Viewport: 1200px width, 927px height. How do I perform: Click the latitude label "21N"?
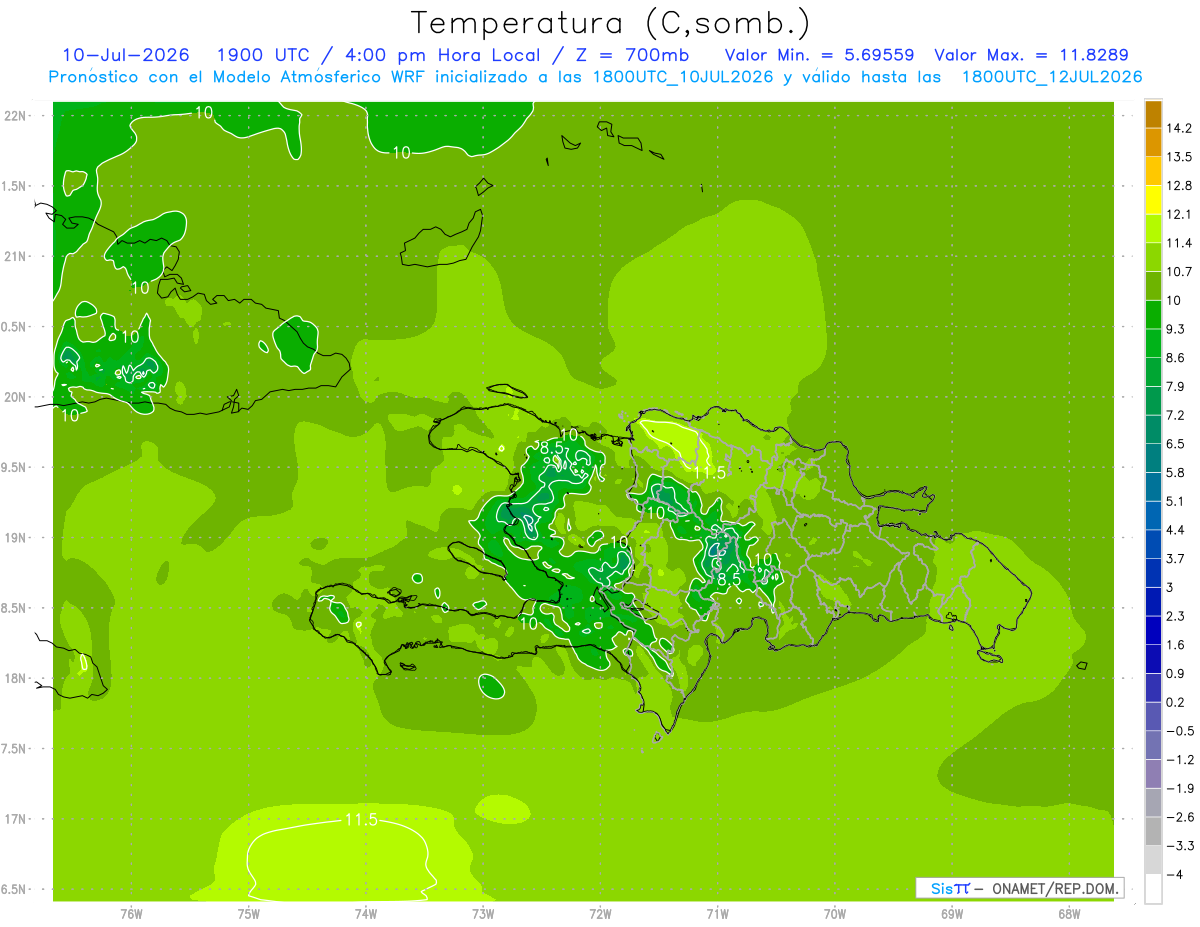(17, 256)
